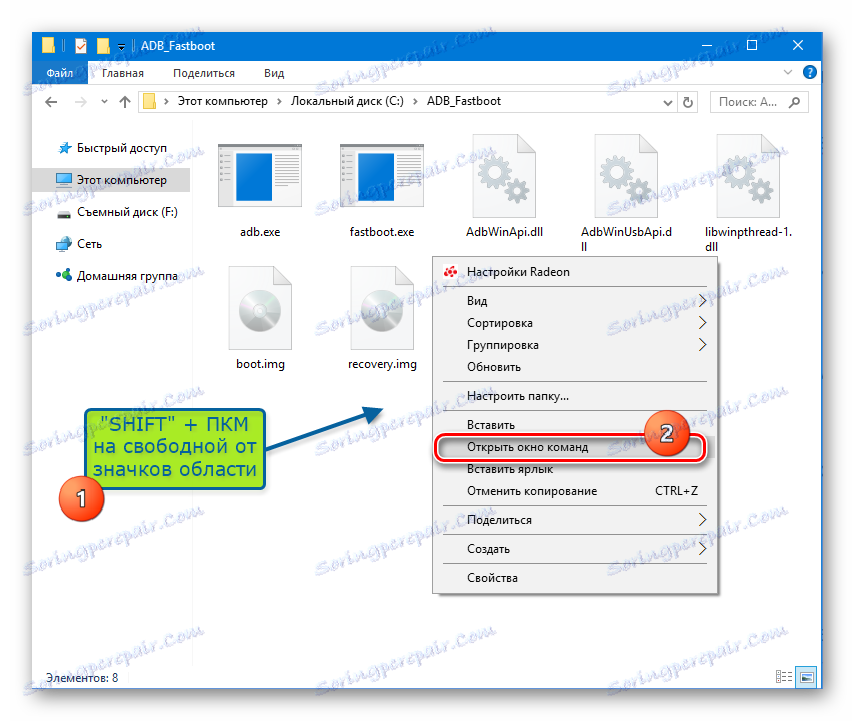Go up one folder level

click(125, 102)
